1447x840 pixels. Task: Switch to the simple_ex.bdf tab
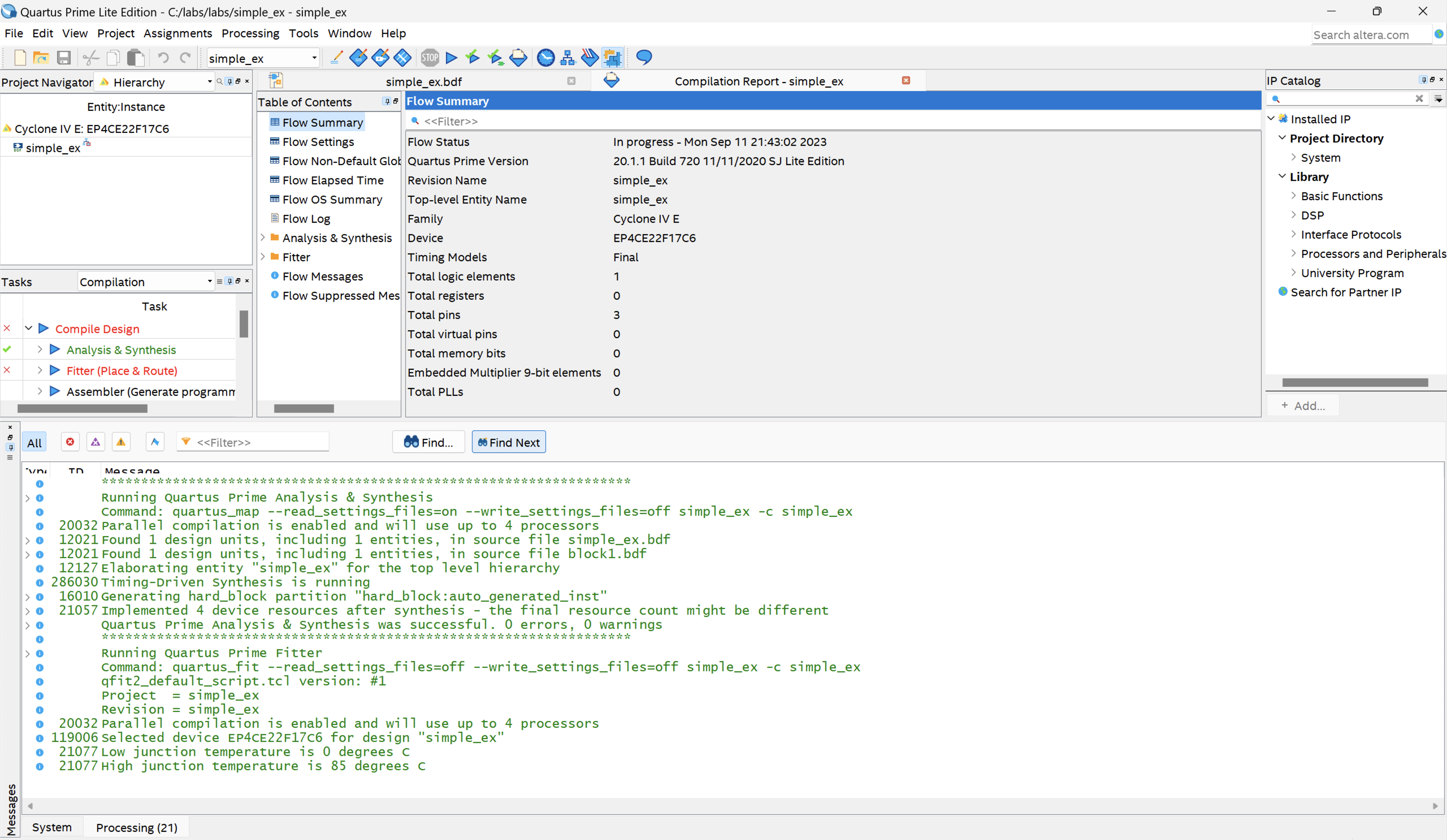point(424,82)
